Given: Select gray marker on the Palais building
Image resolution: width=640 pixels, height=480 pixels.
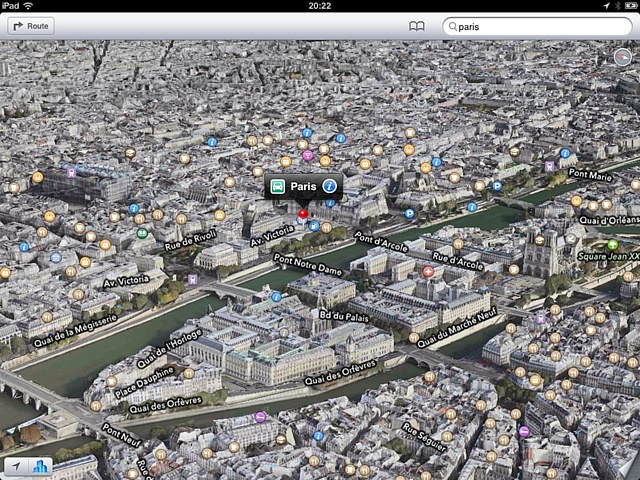Looking at the screenshot, I should [284, 333].
